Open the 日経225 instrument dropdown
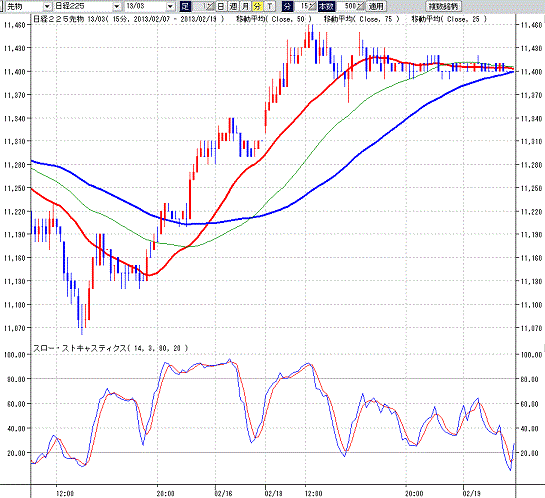This screenshot has height=498, width=545. pyautogui.click(x=88, y=6)
